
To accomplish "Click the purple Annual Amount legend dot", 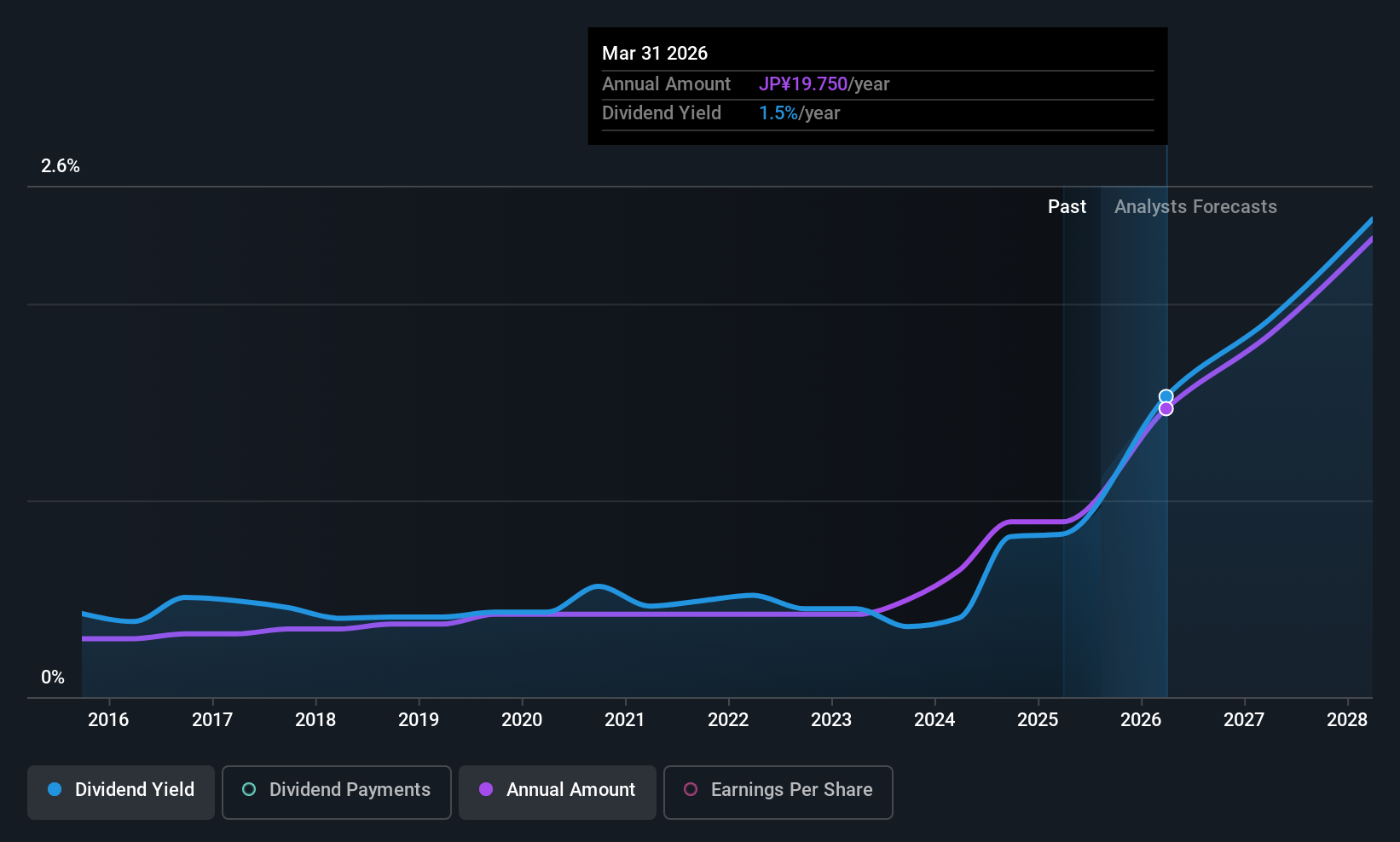I will pos(486,789).
